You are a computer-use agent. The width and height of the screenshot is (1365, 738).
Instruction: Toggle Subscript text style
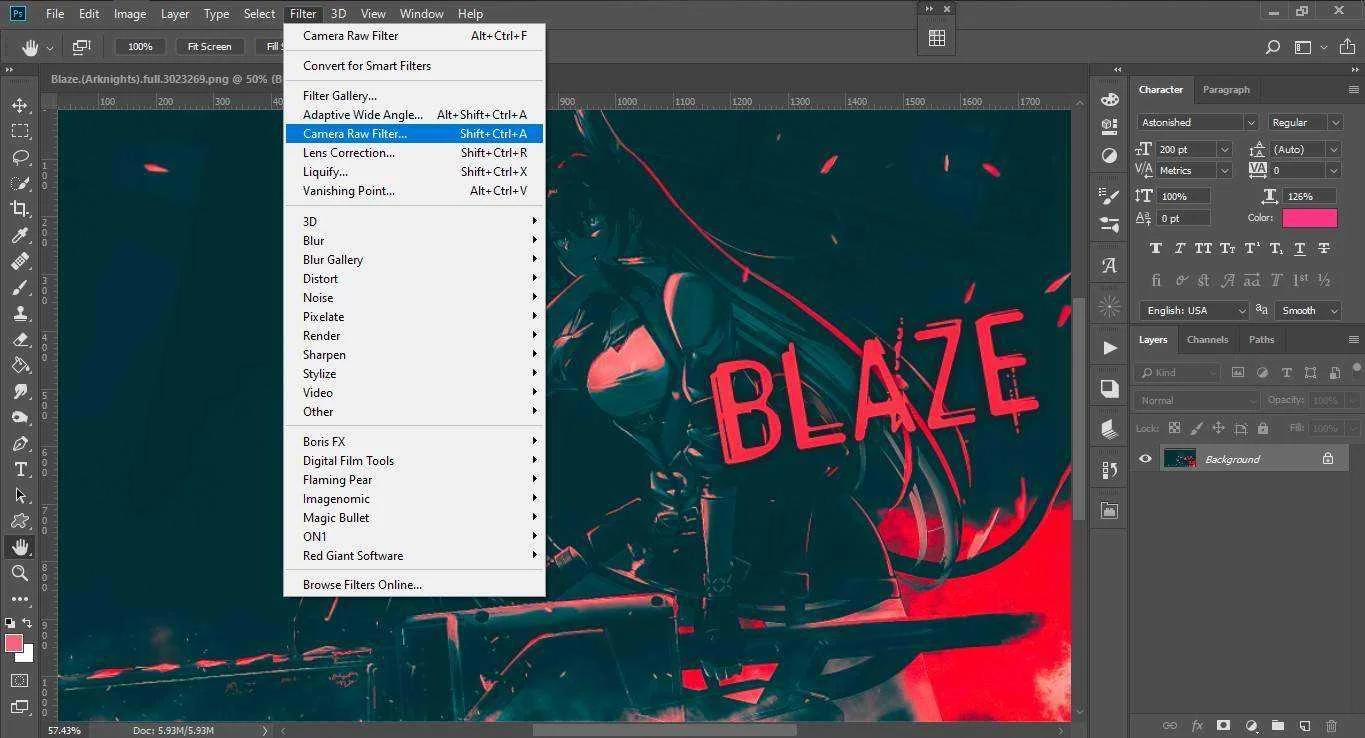(x=1276, y=249)
